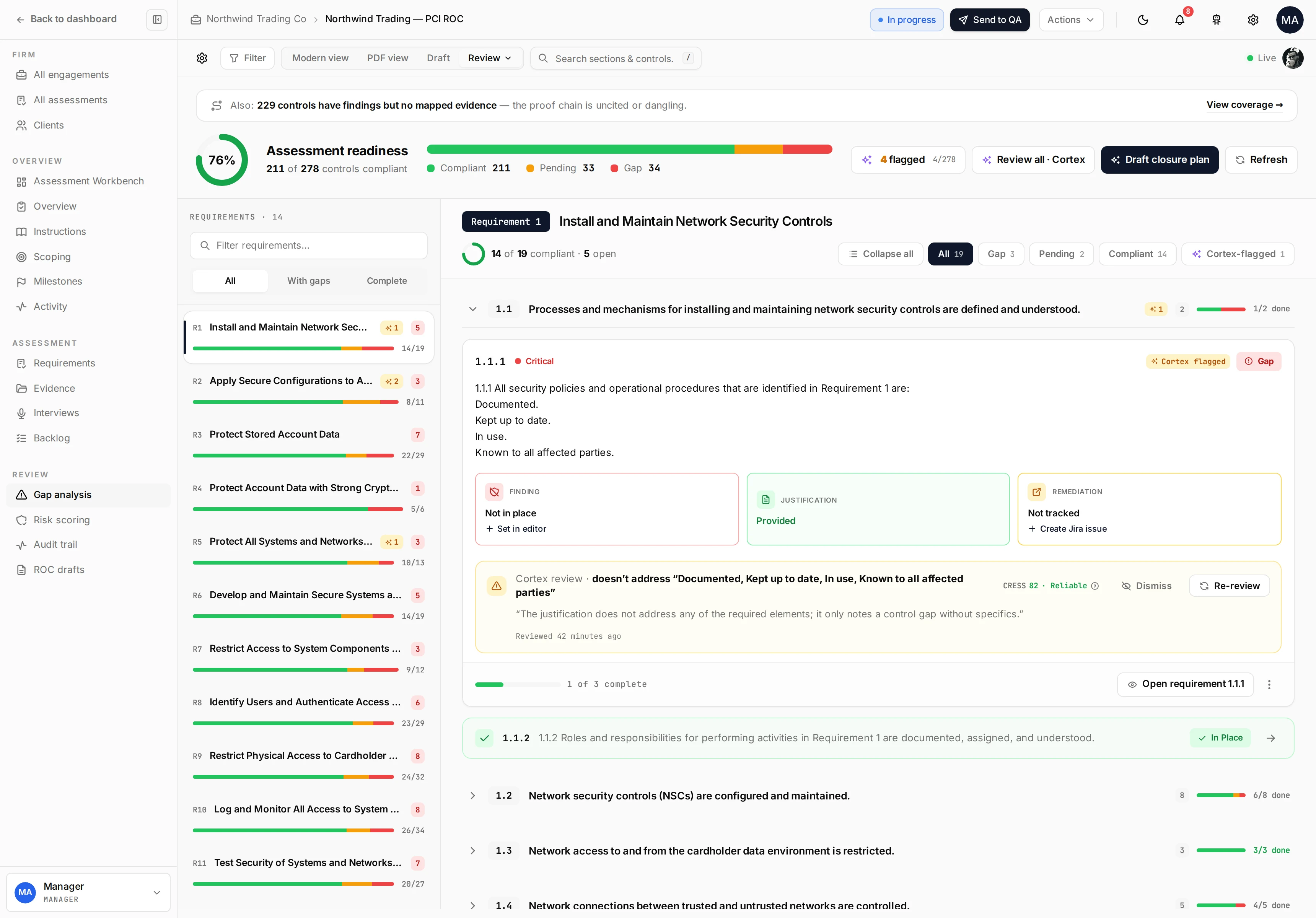The image size is (1316, 918).
Task: Click the CRESS reliability info icon
Action: point(1095,586)
